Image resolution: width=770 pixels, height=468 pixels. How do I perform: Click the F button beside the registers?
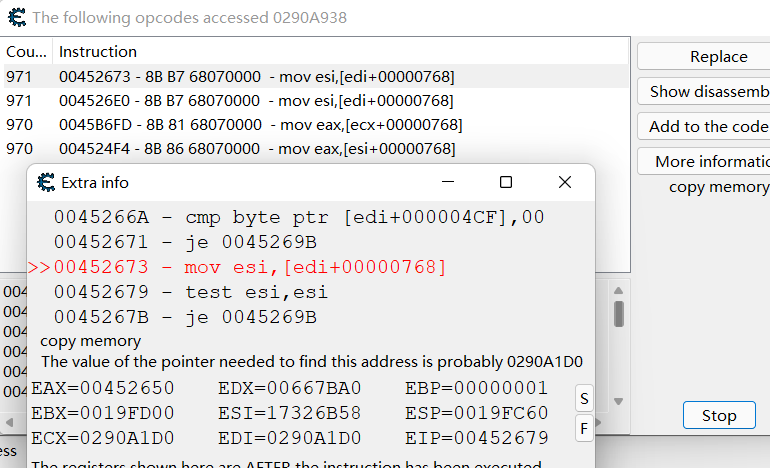[x=584, y=430]
